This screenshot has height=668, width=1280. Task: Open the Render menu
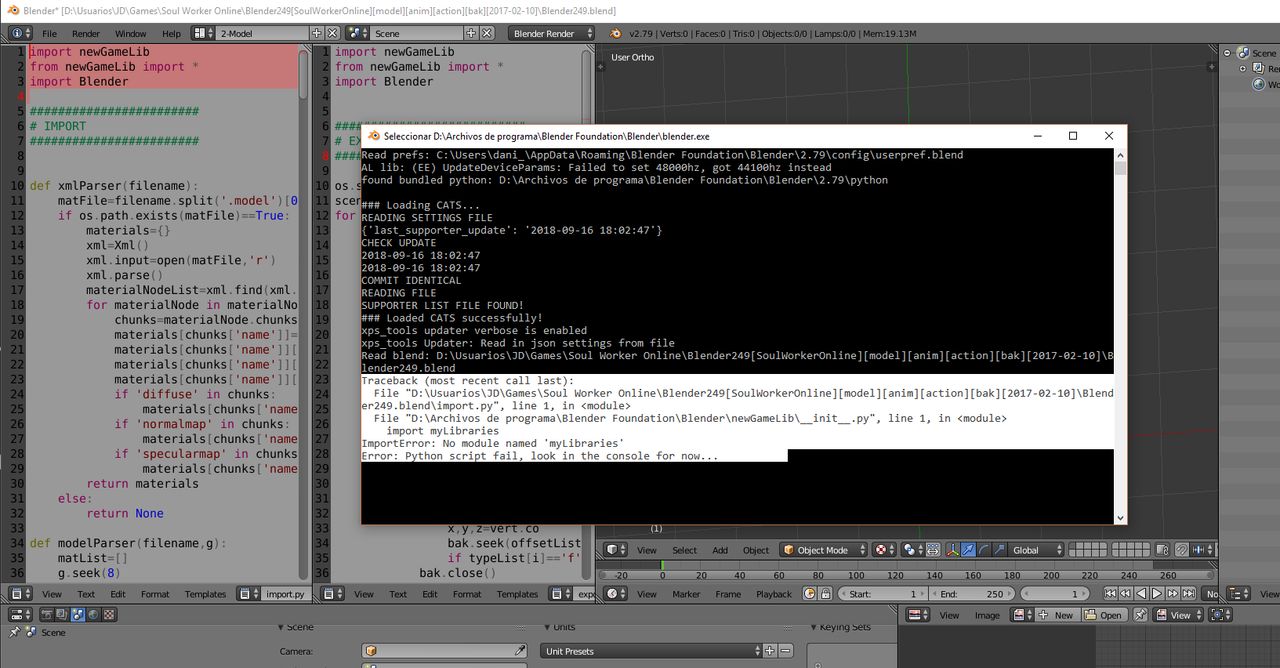coord(86,33)
